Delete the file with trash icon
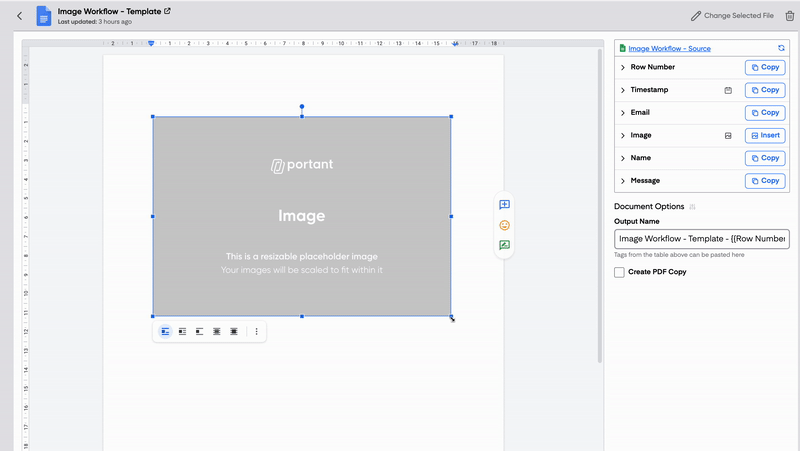 (790, 16)
